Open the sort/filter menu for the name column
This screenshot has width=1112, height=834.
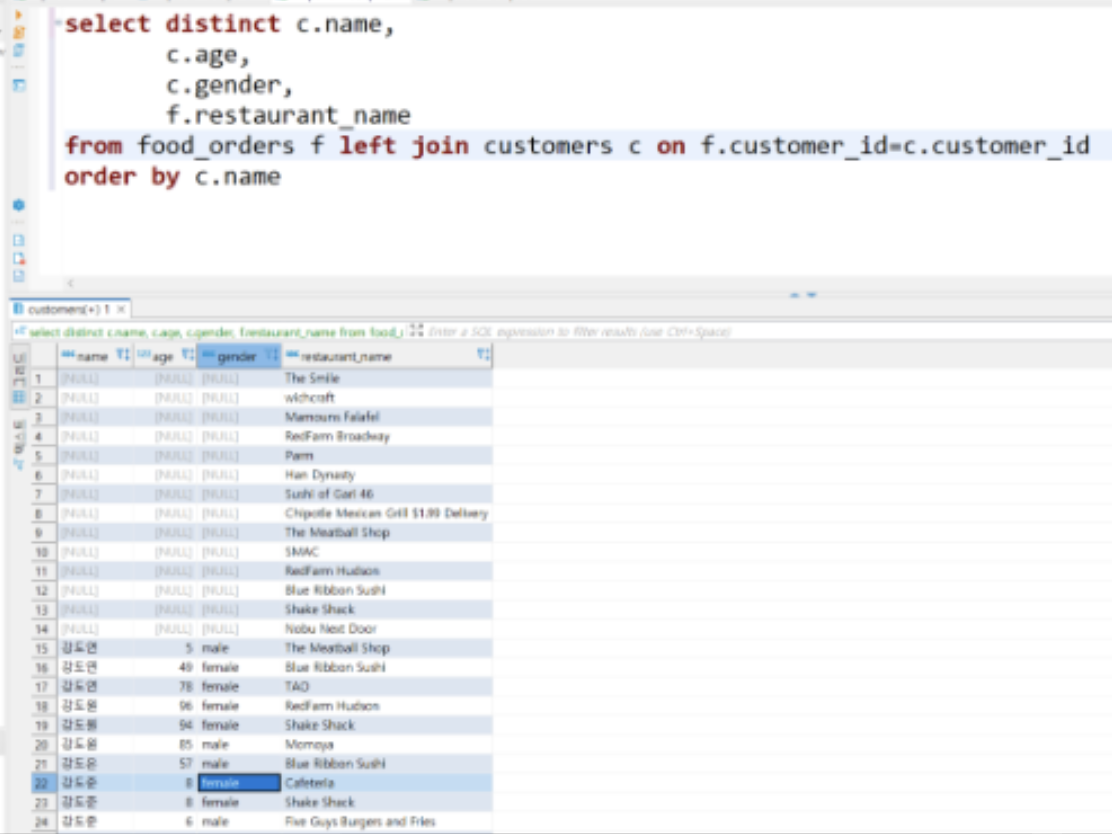(123, 355)
